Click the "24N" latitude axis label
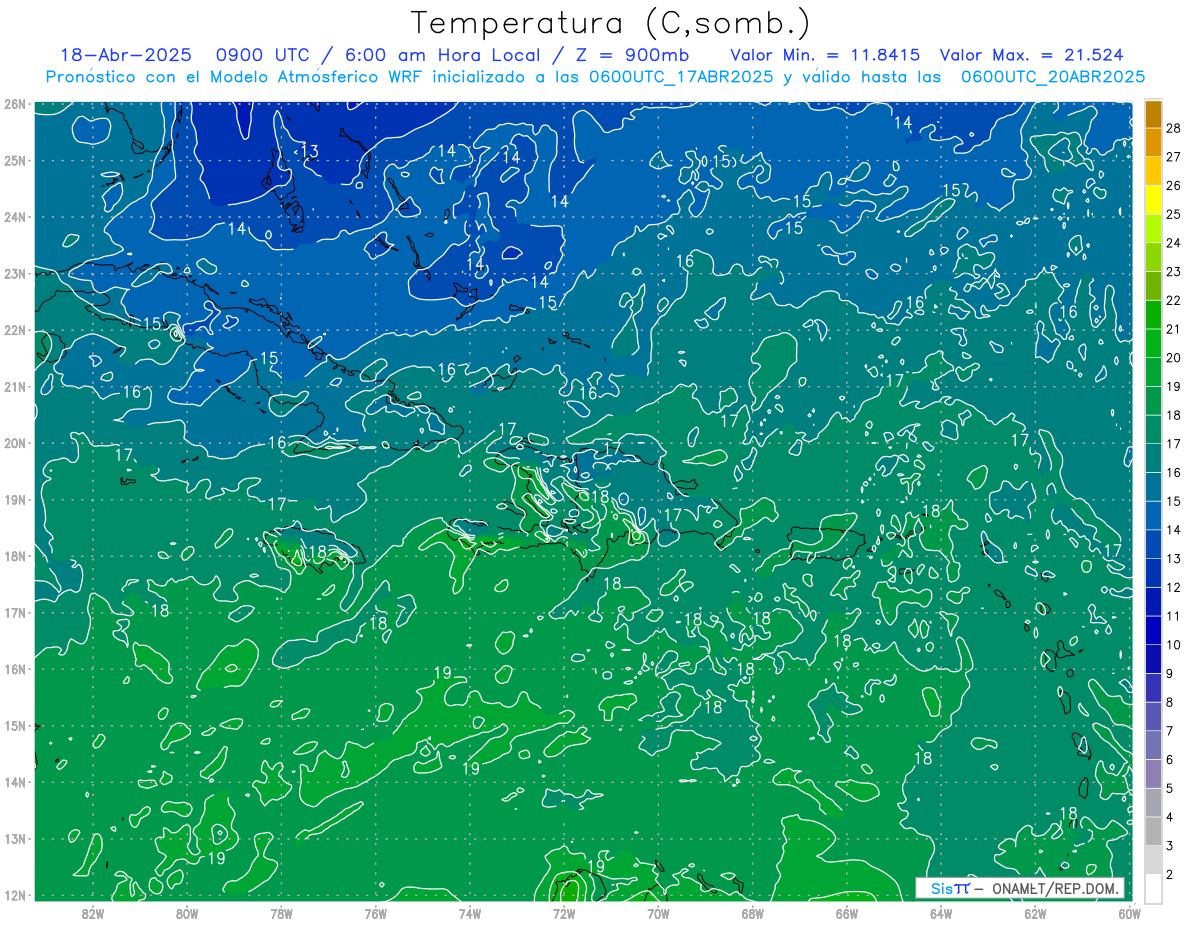Image resolution: width=1200 pixels, height=927 pixels. click(x=14, y=217)
